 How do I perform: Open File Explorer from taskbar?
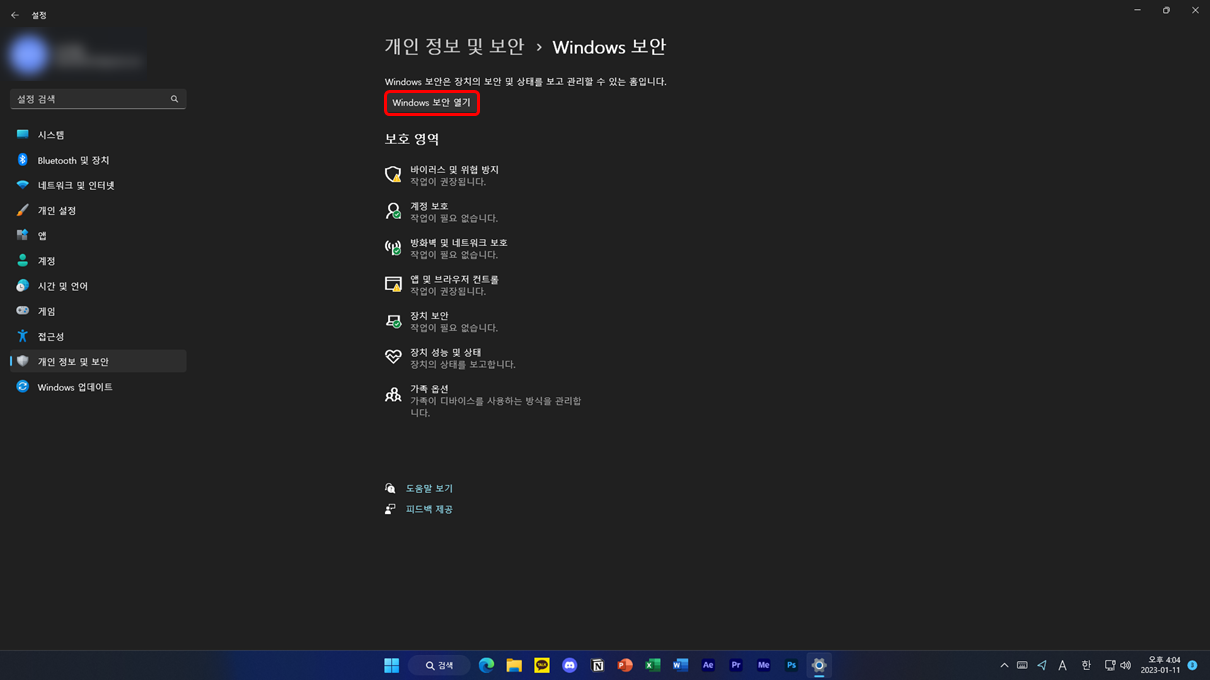pyautogui.click(x=514, y=665)
